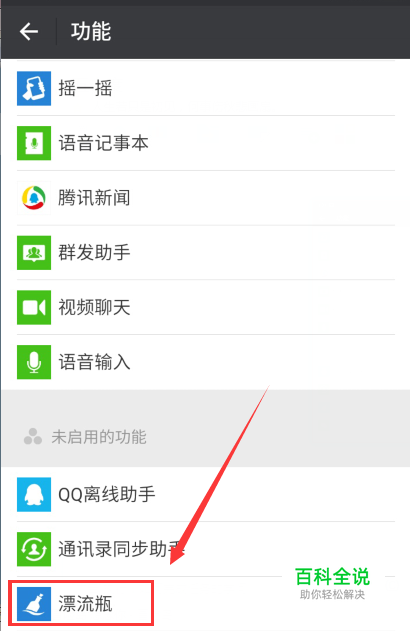Select the 视频聊天 camera icon

34,307
